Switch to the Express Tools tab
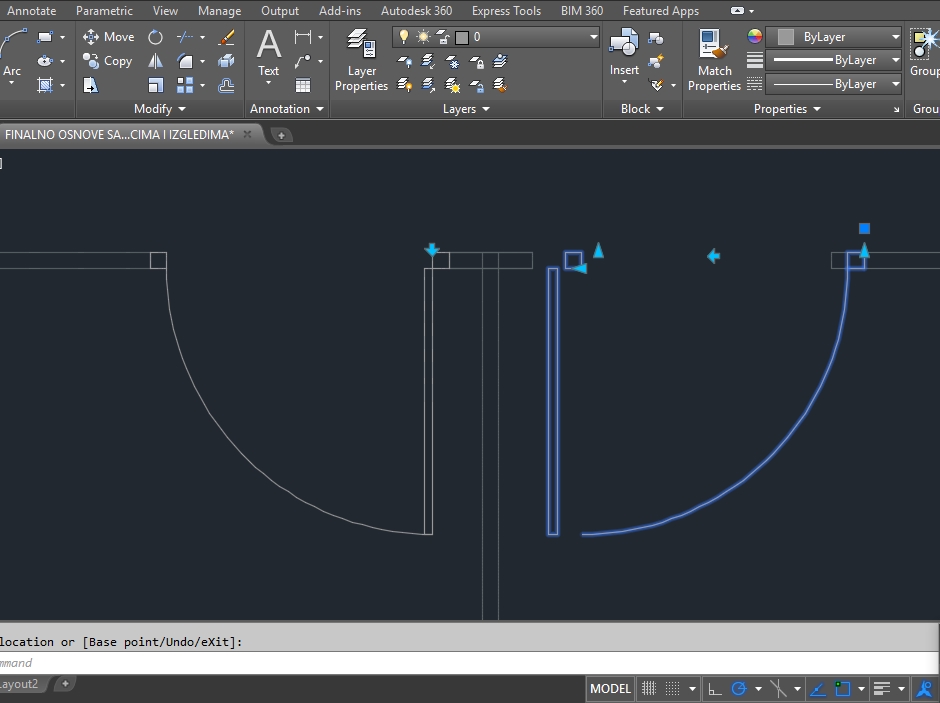Image resolution: width=940 pixels, height=703 pixels. (x=506, y=11)
